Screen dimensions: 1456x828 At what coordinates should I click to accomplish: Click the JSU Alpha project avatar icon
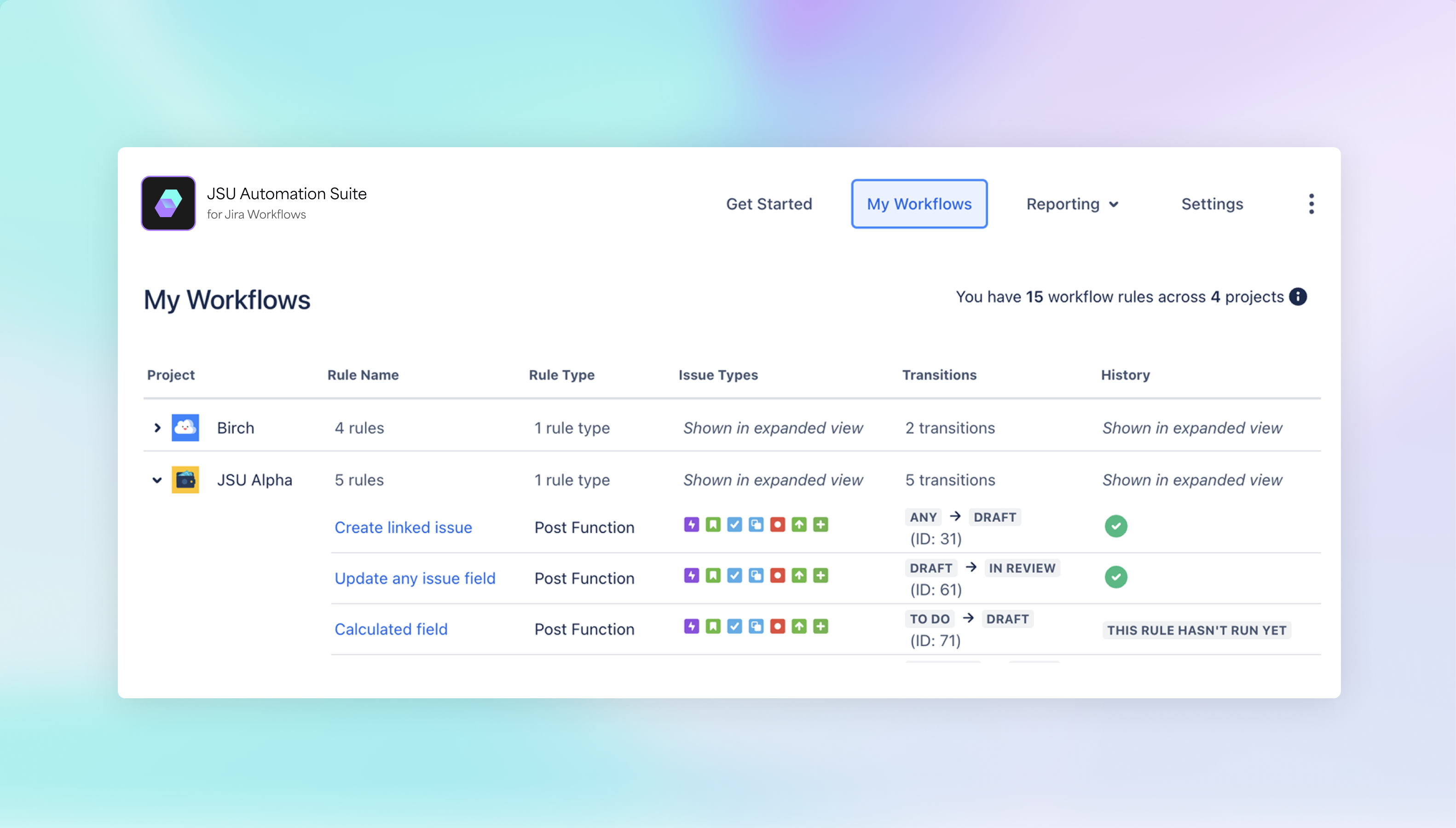185,480
